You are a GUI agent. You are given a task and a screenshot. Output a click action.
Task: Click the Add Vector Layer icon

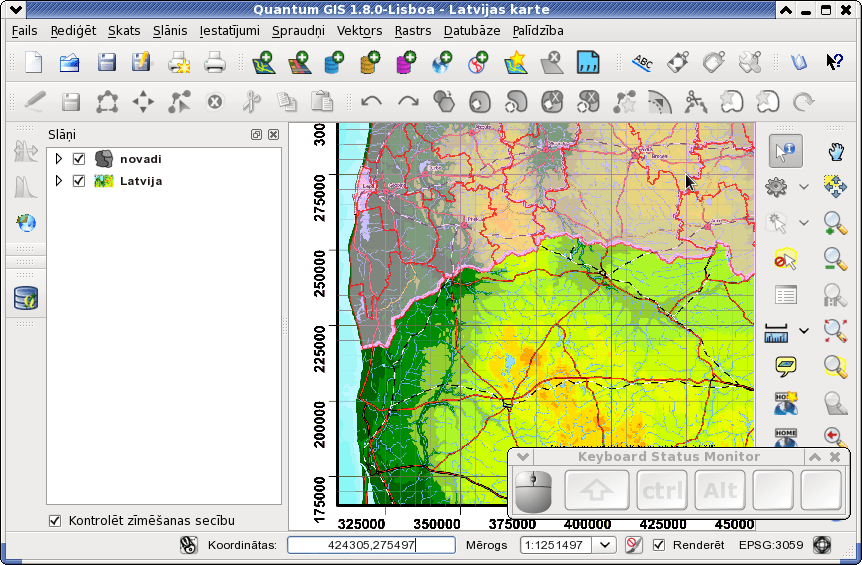[263, 63]
